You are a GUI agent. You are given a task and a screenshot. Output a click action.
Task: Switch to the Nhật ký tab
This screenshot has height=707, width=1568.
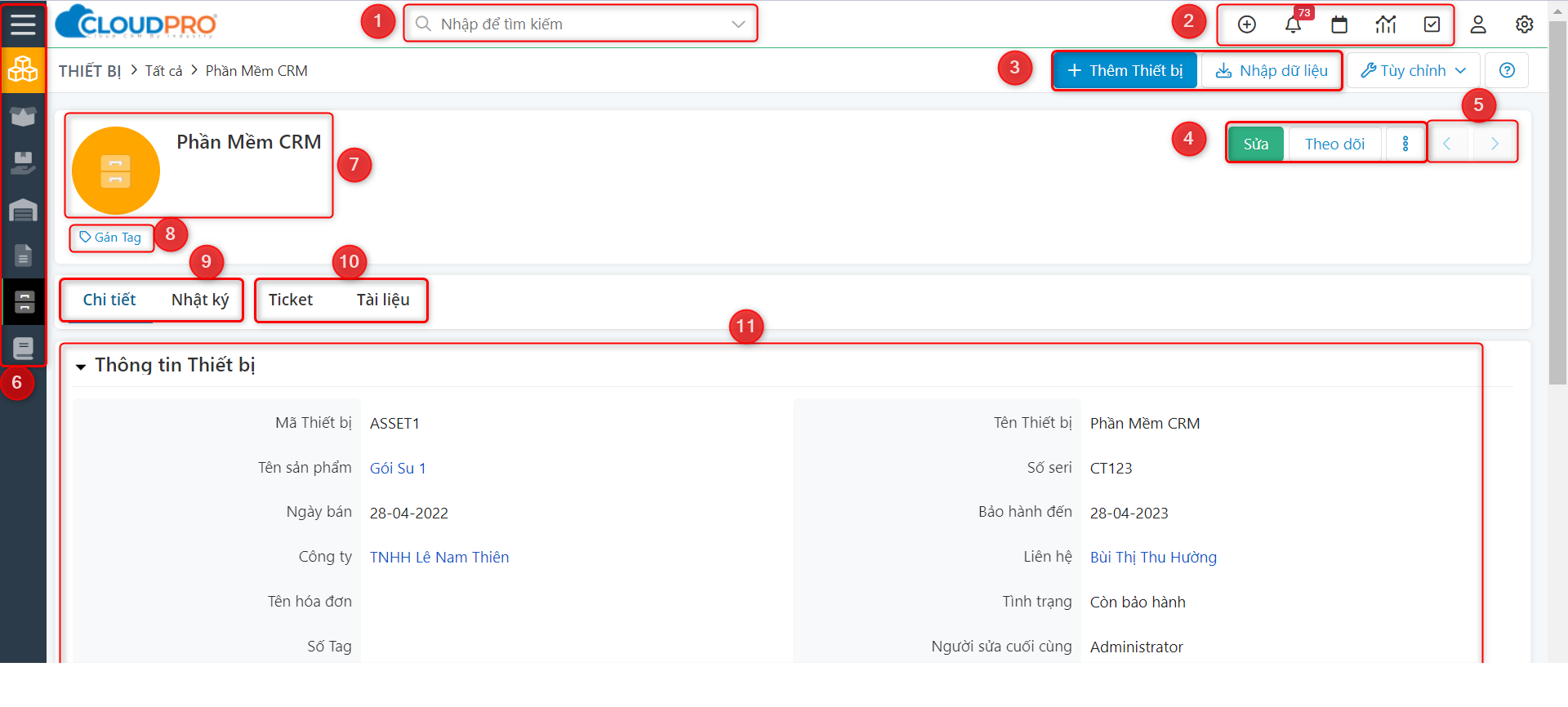200,300
